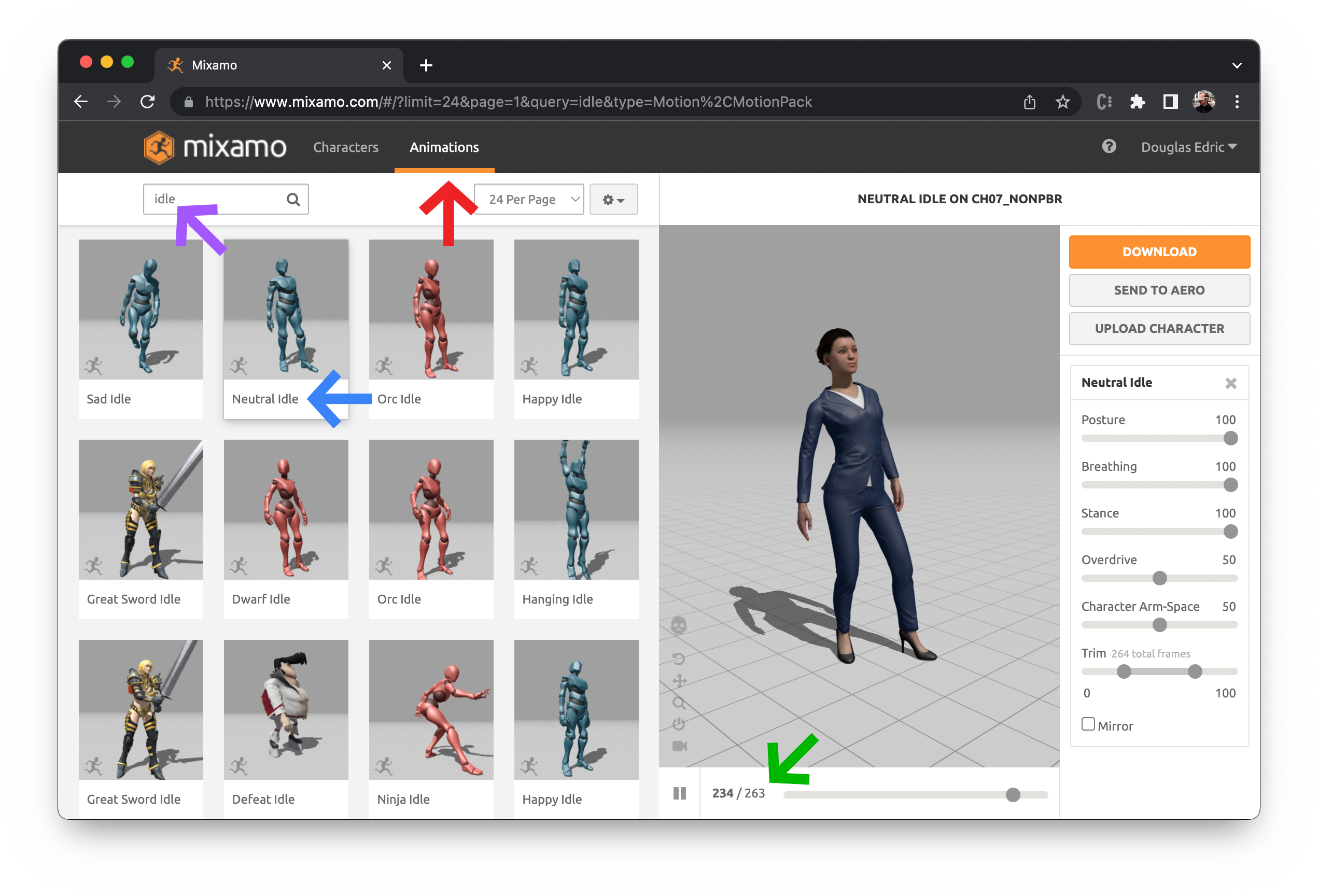Select the pan arrows tool in viewport
The image size is (1318, 896).
click(x=679, y=680)
